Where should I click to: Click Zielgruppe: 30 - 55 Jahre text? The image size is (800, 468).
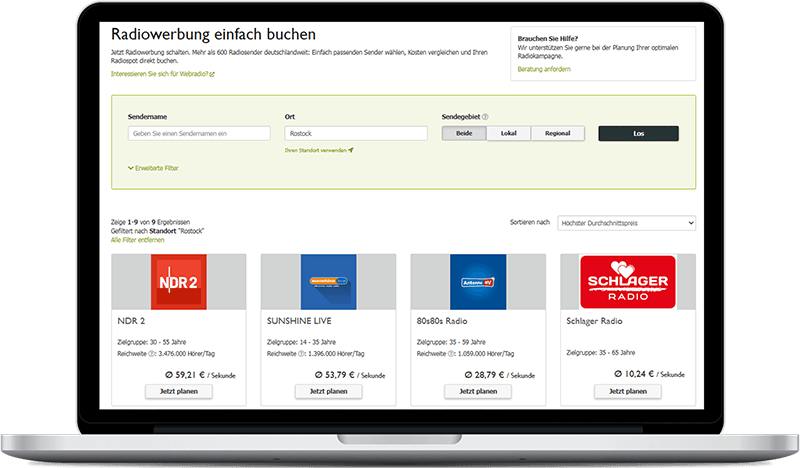[x=152, y=342]
